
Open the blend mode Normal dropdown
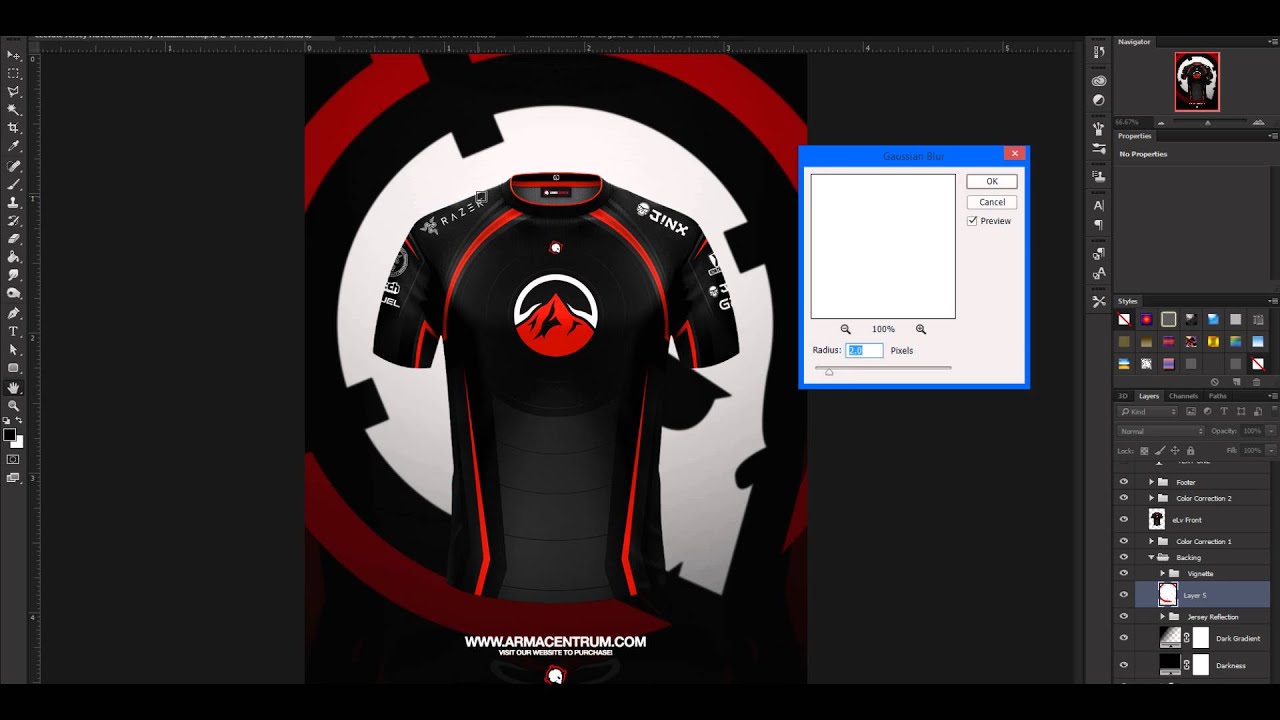click(1161, 431)
